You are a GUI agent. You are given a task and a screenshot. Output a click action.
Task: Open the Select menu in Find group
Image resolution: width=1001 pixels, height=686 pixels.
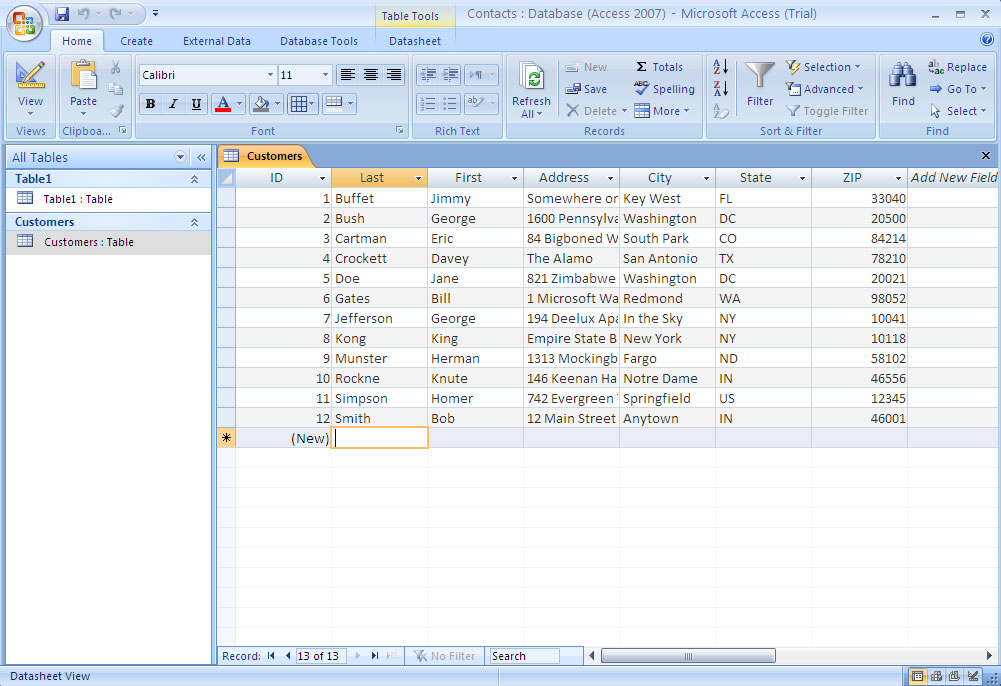click(x=958, y=111)
